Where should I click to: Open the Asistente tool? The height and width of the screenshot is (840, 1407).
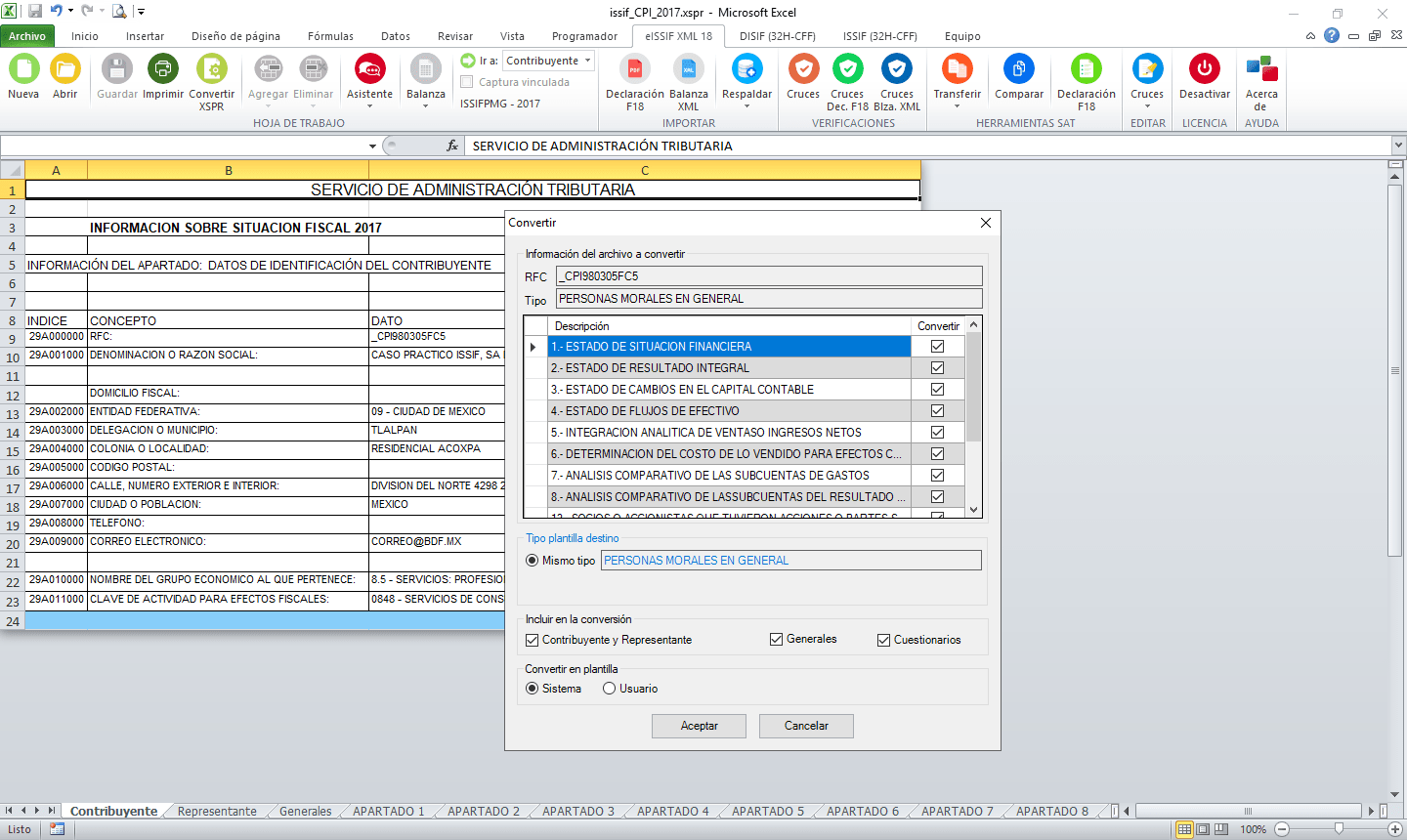pos(370,69)
